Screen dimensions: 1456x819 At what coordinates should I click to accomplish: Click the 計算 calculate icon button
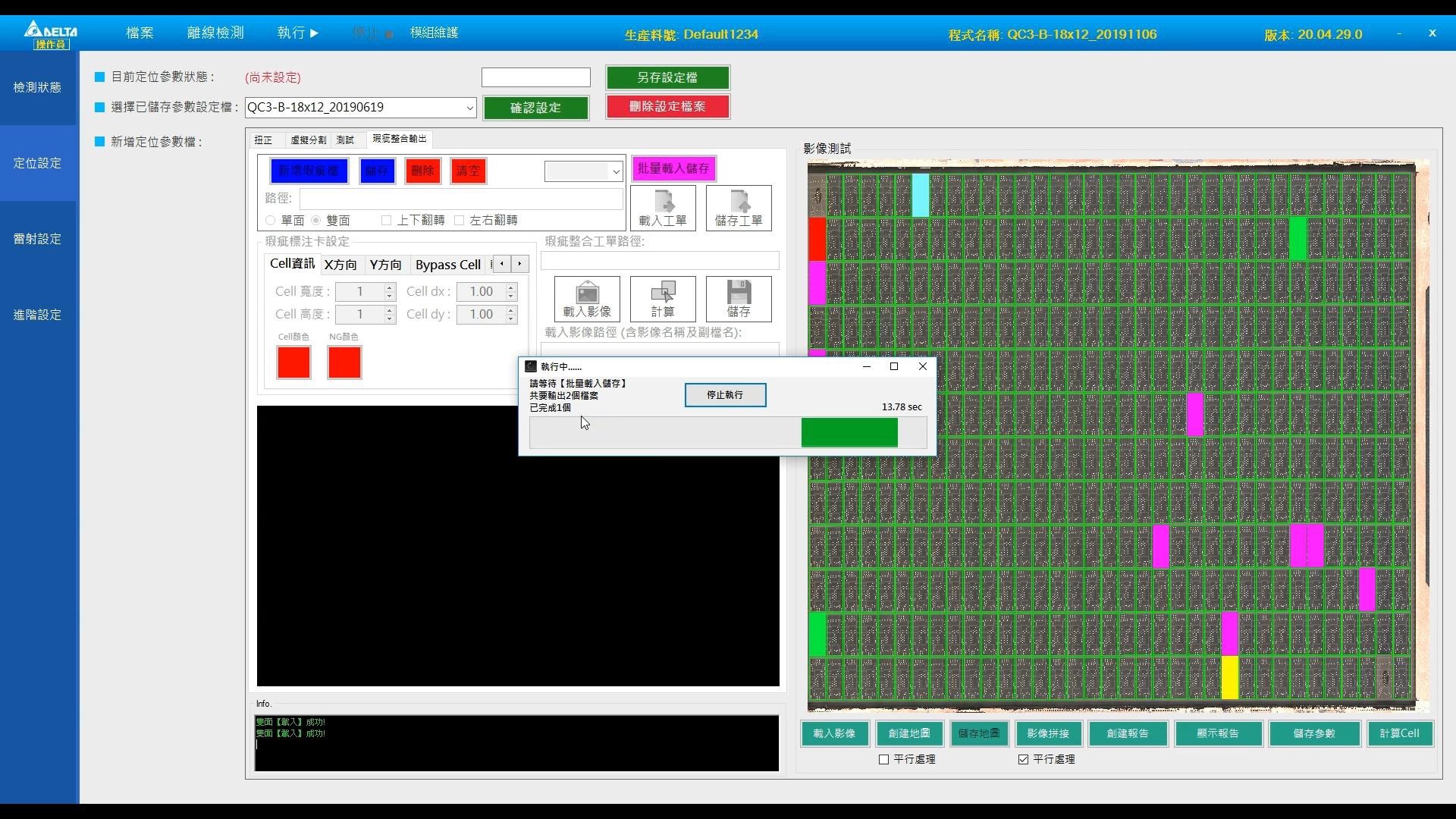coord(663,298)
